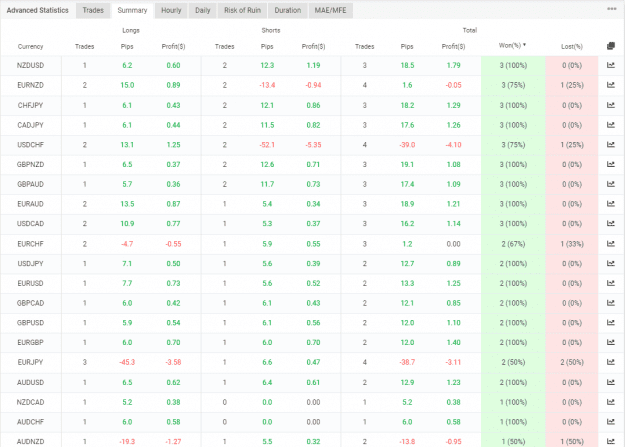Select the EURJPY currency cell
Viewport: 625px width, 447px height.
[x=30, y=362]
